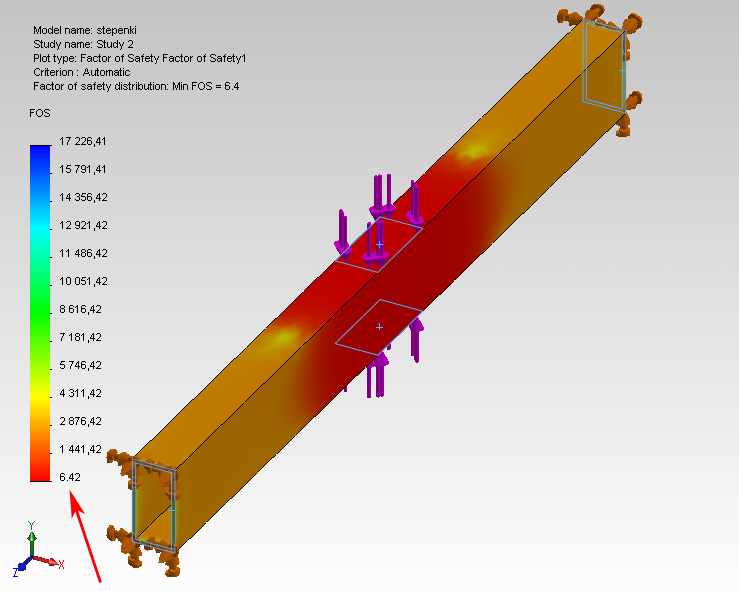Click legend value 8 616,42
This screenshot has width=739, height=591.
[x=81, y=309]
